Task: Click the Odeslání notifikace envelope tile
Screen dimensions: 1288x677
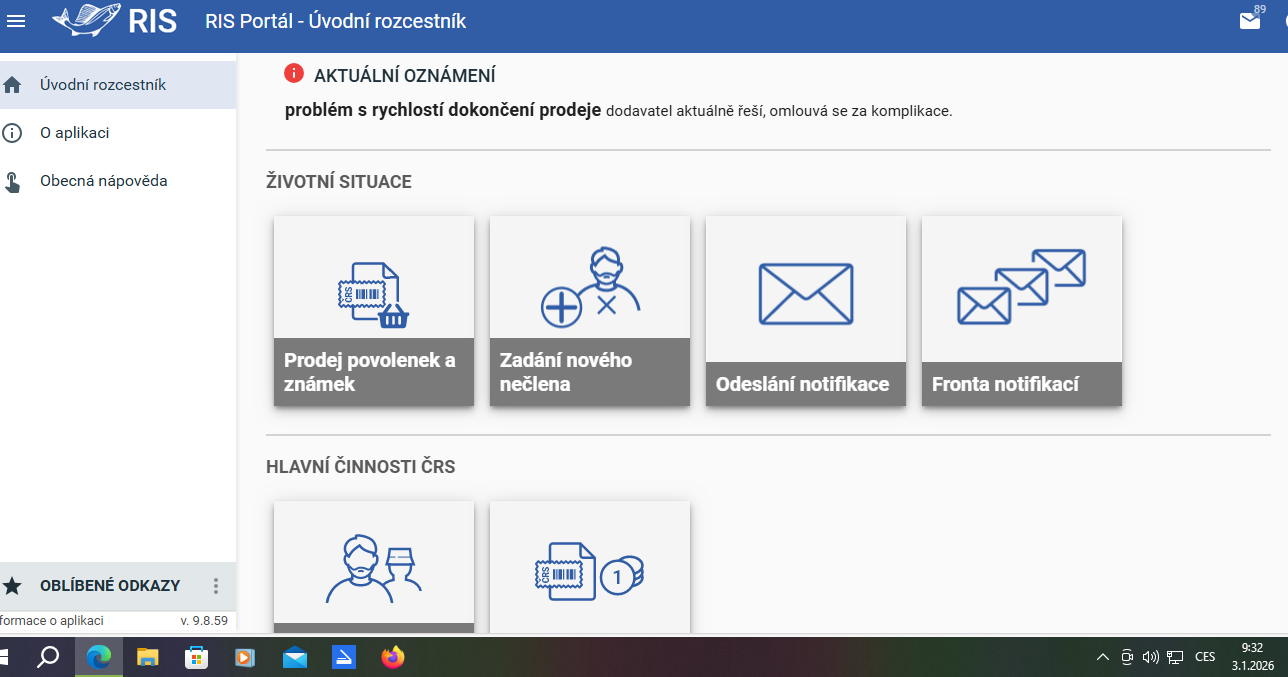Action: click(x=806, y=311)
